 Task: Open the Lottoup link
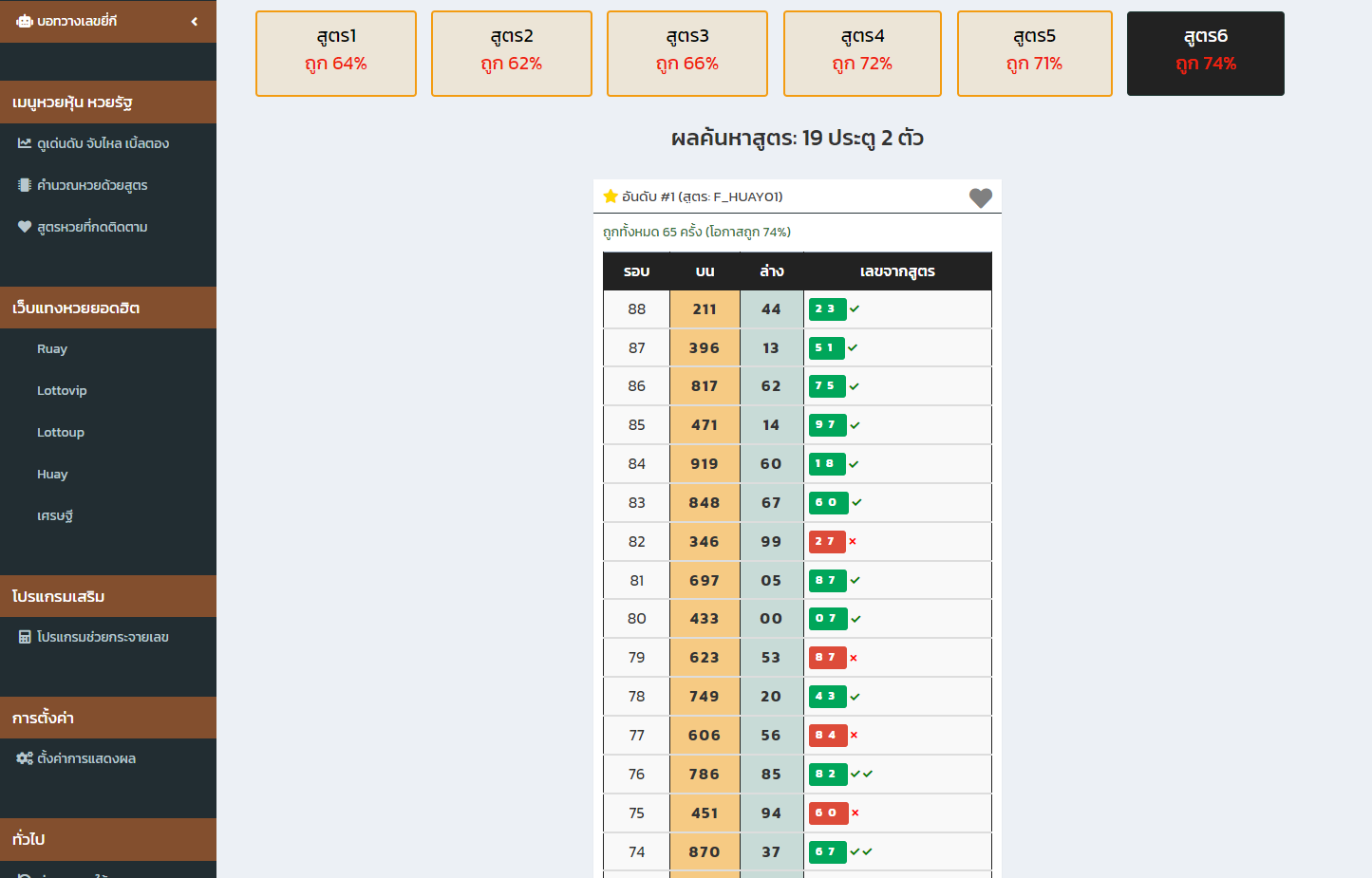coord(61,432)
